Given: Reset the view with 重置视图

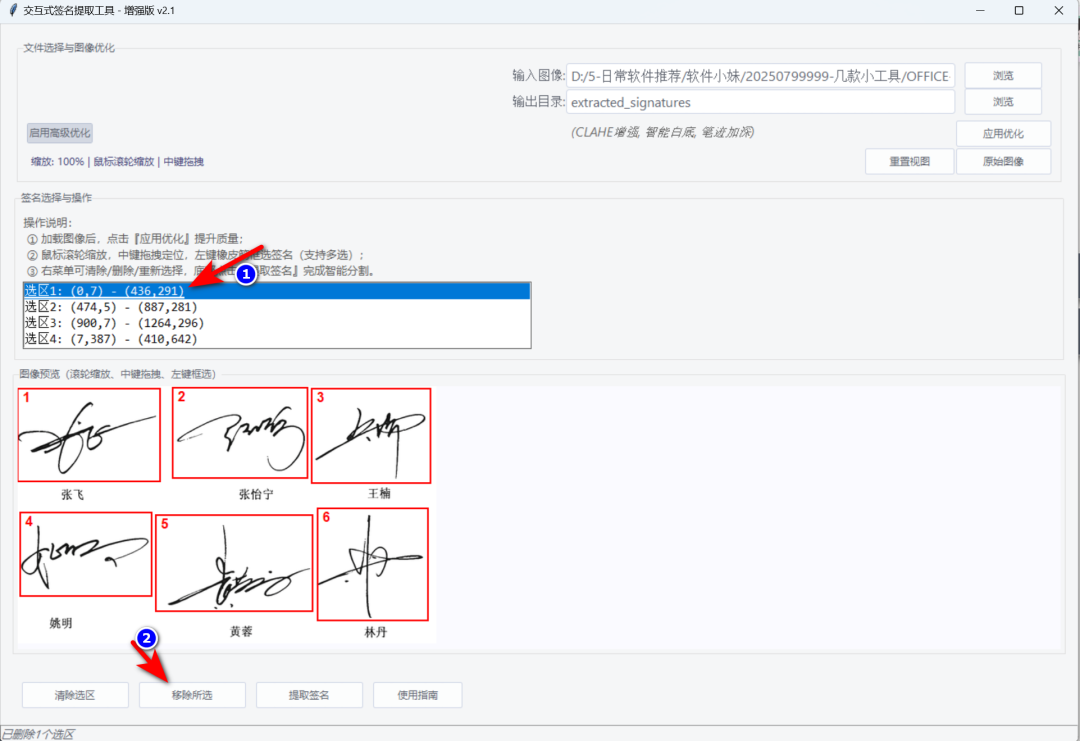Looking at the screenshot, I should (909, 161).
